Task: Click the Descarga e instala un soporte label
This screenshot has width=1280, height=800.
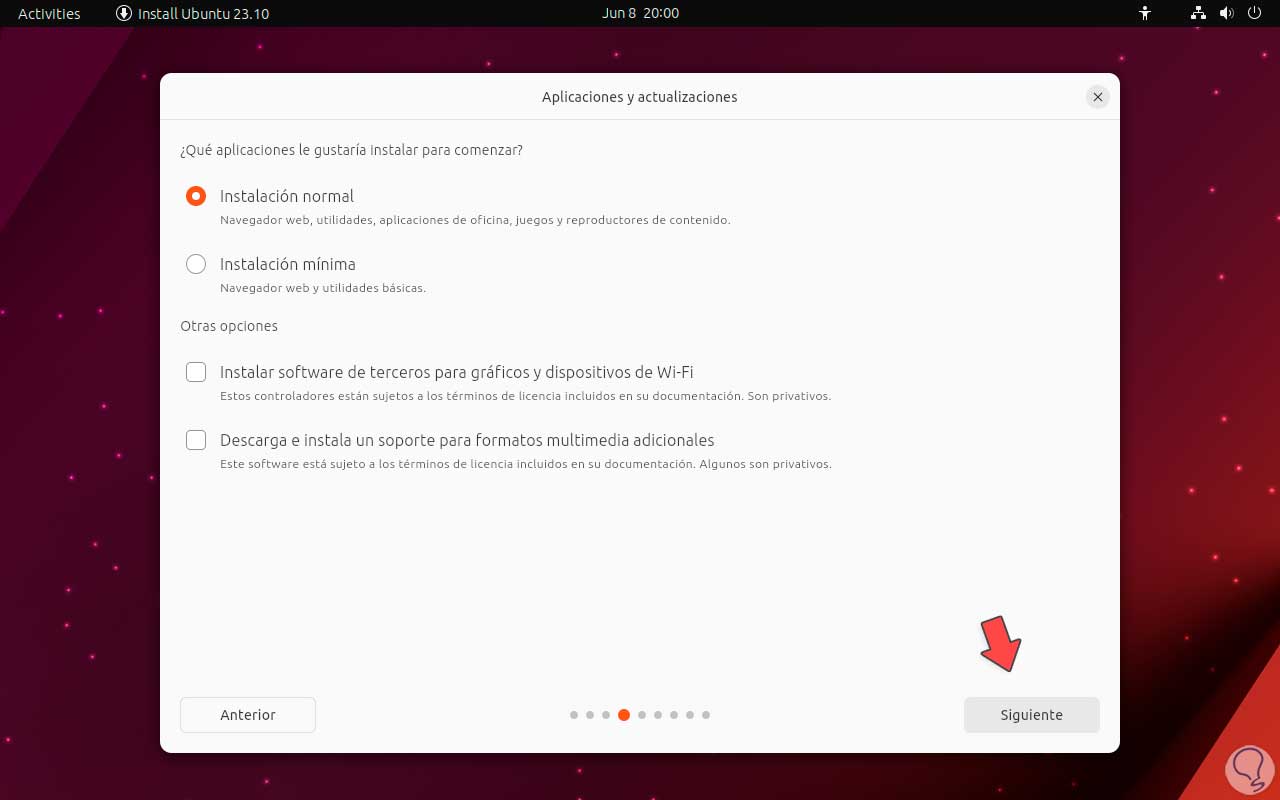Action: pyautogui.click(x=467, y=440)
